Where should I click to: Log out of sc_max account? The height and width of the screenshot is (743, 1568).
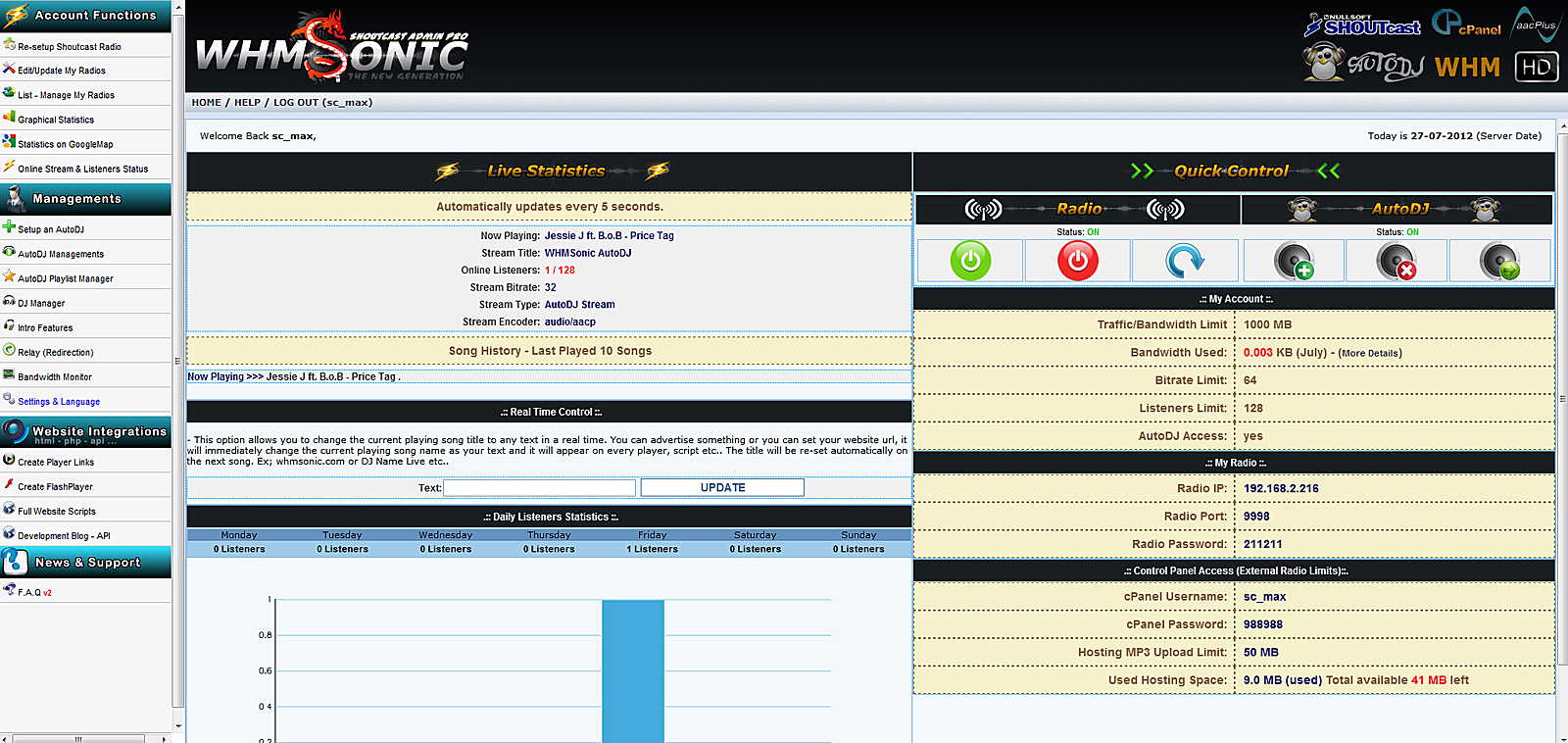click(x=321, y=103)
